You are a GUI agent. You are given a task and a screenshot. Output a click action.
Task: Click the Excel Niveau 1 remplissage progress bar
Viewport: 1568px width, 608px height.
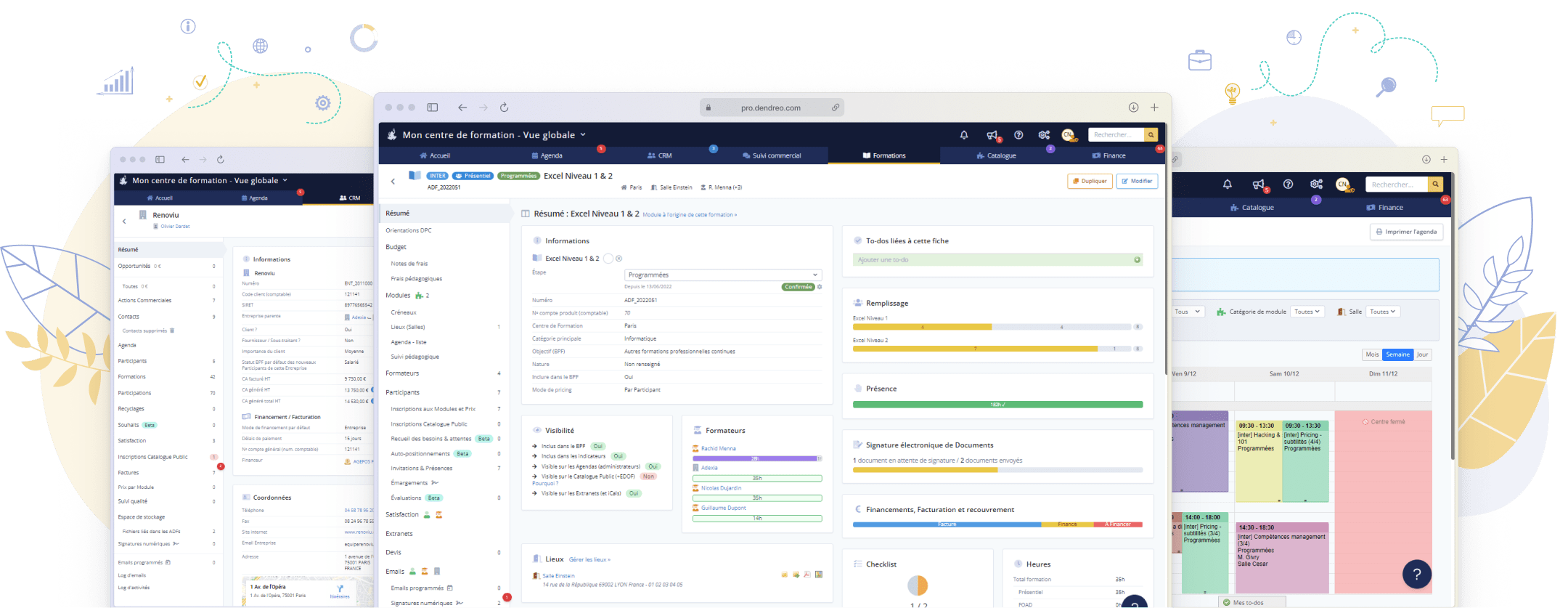[x=992, y=327]
